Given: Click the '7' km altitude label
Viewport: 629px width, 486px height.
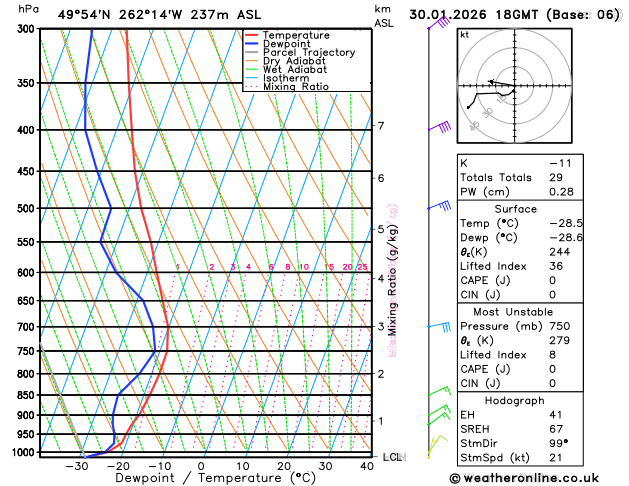Looking at the screenshot, I should tap(381, 126).
